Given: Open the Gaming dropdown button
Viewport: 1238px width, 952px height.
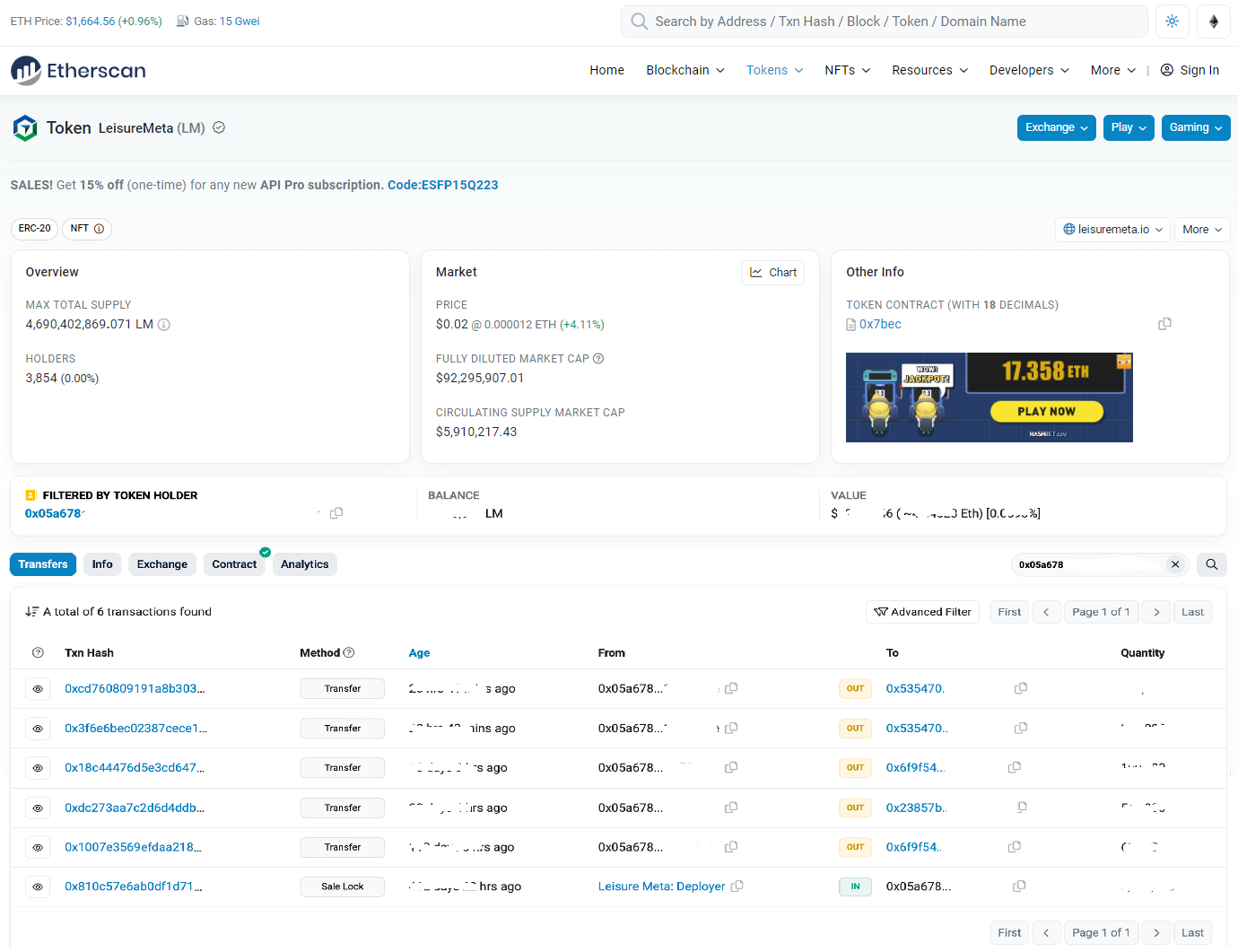Looking at the screenshot, I should click(x=1196, y=127).
